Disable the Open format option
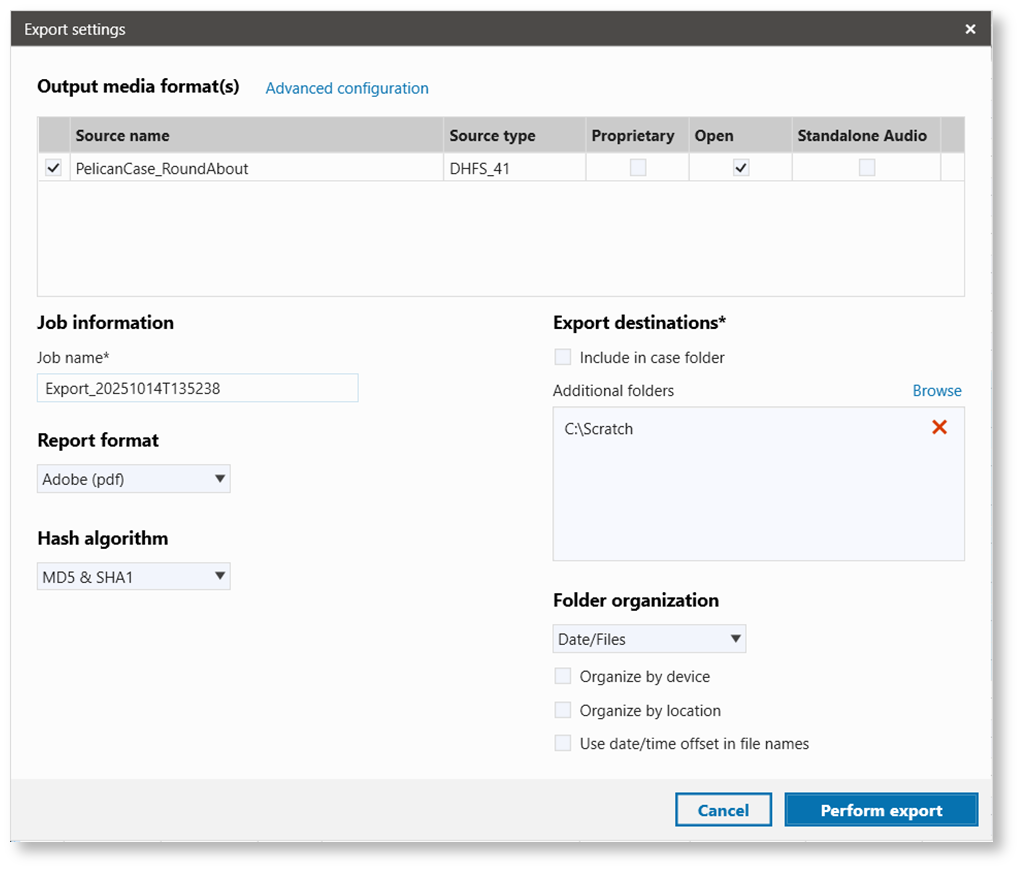 [739, 167]
